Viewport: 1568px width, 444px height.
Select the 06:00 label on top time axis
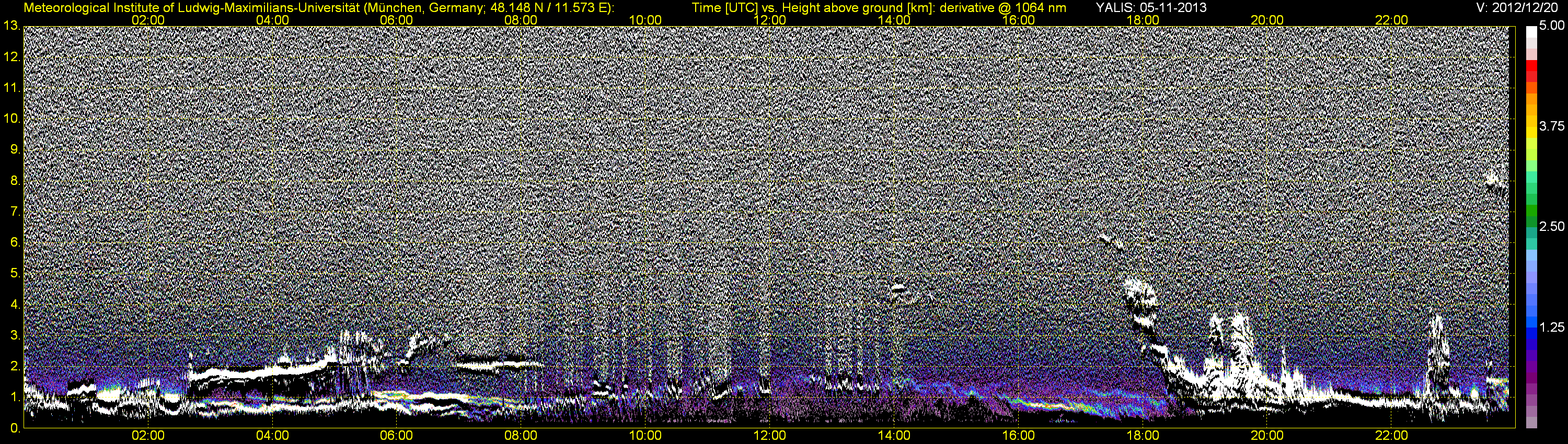[396, 20]
